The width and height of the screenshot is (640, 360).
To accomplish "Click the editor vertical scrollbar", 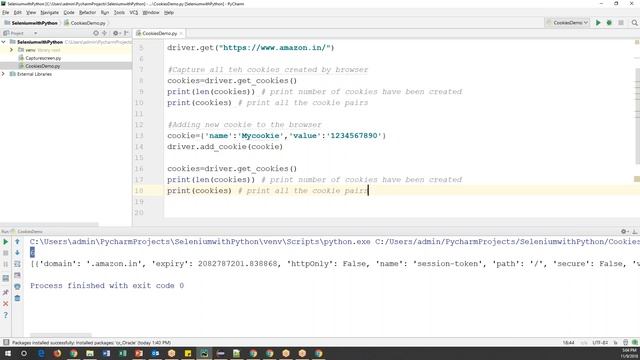I will 638,116.
